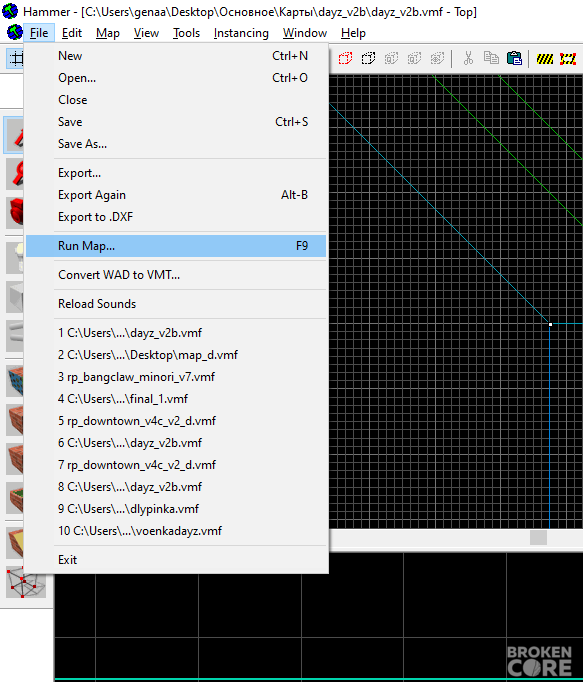Viewport: 583px width, 682px height.
Task: Select the gray cylinder tool icon
Action: (x=15, y=336)
